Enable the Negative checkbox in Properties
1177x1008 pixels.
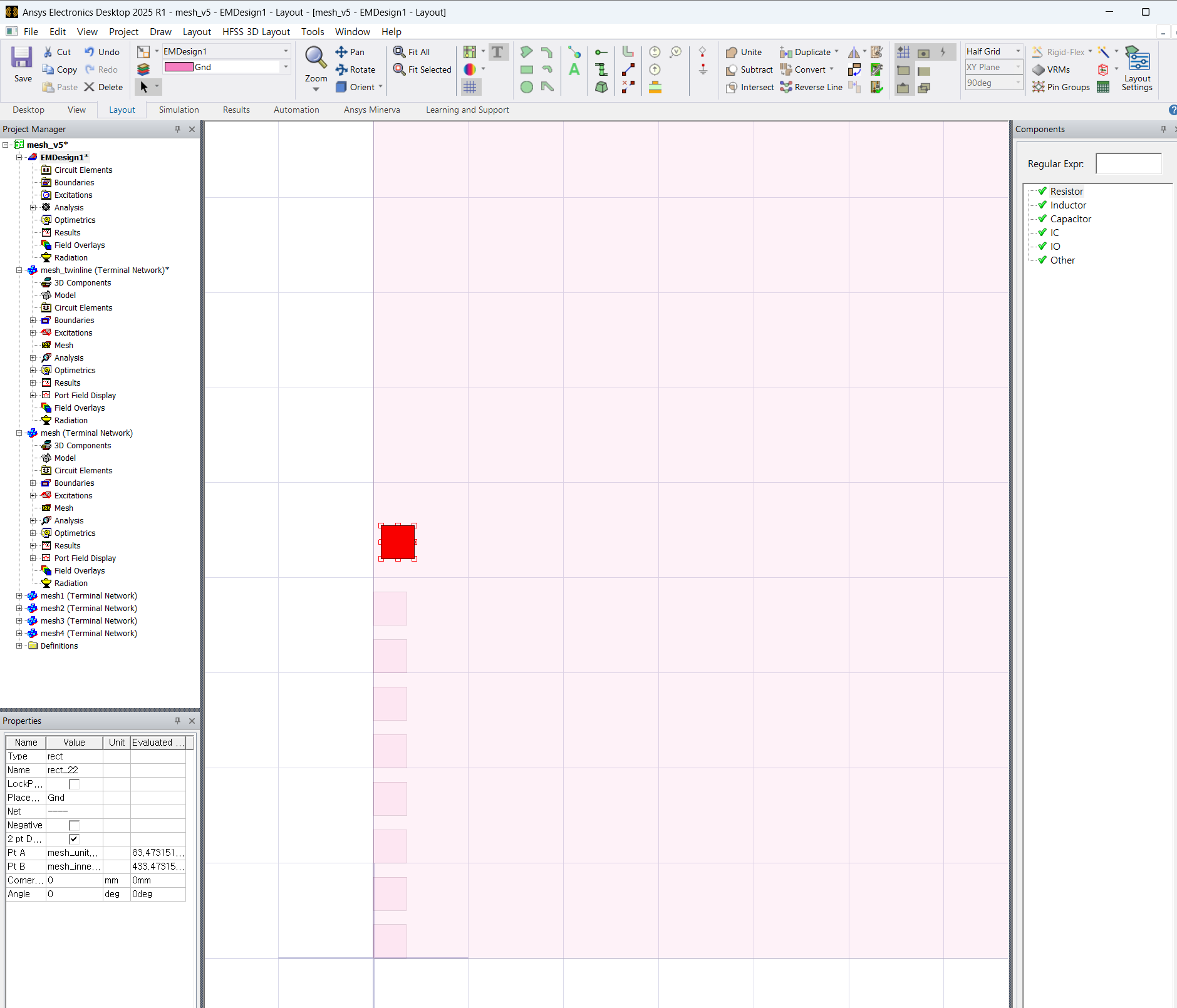pyautogui.click(x=74, y=825)
